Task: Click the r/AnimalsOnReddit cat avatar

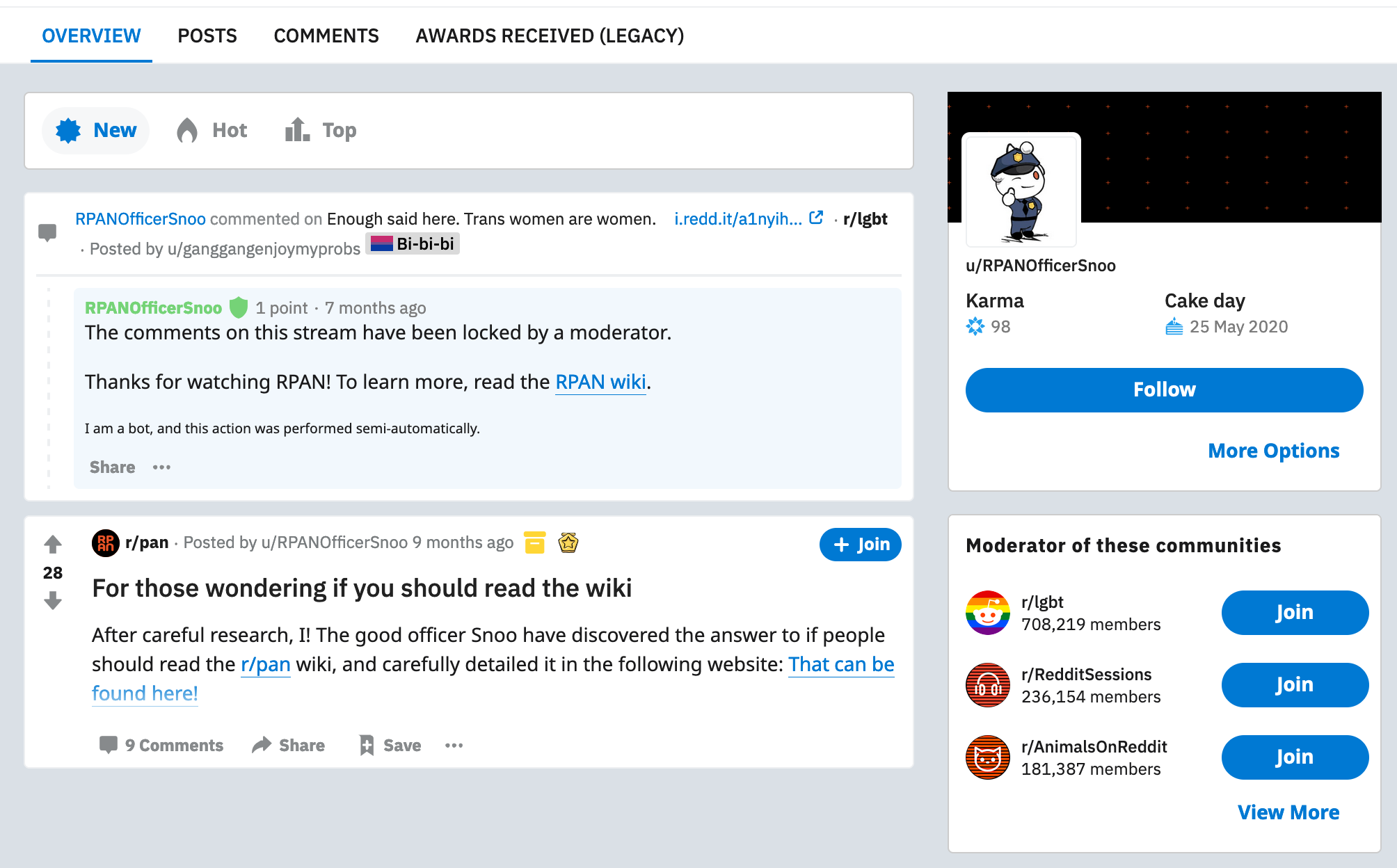Action: click(987, 757)
